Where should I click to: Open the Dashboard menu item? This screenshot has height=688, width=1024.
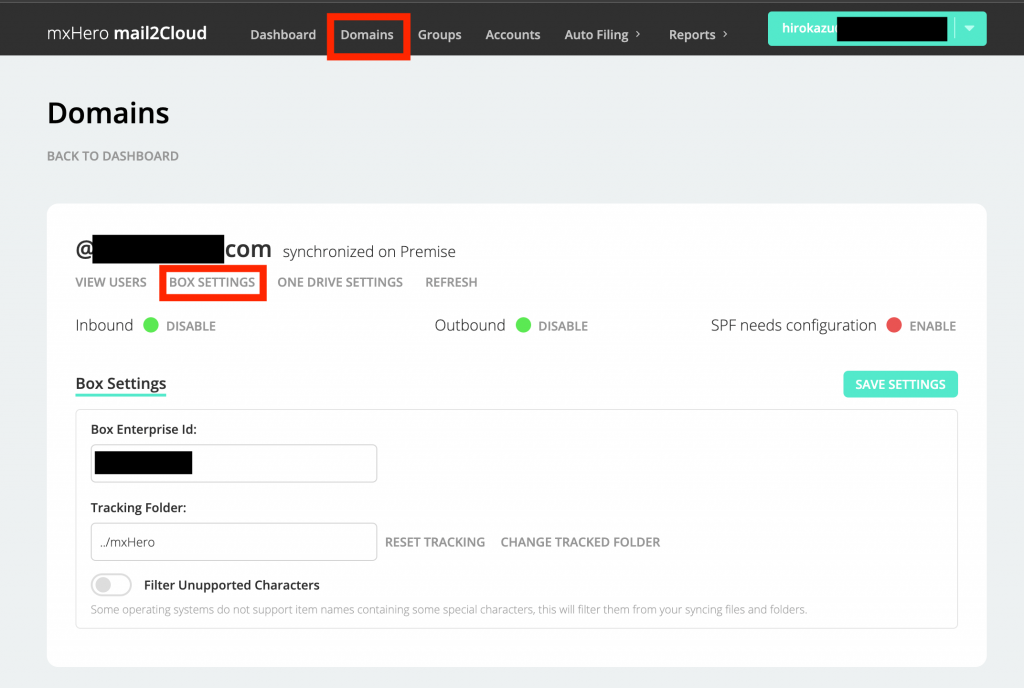(x=283, y=35)
